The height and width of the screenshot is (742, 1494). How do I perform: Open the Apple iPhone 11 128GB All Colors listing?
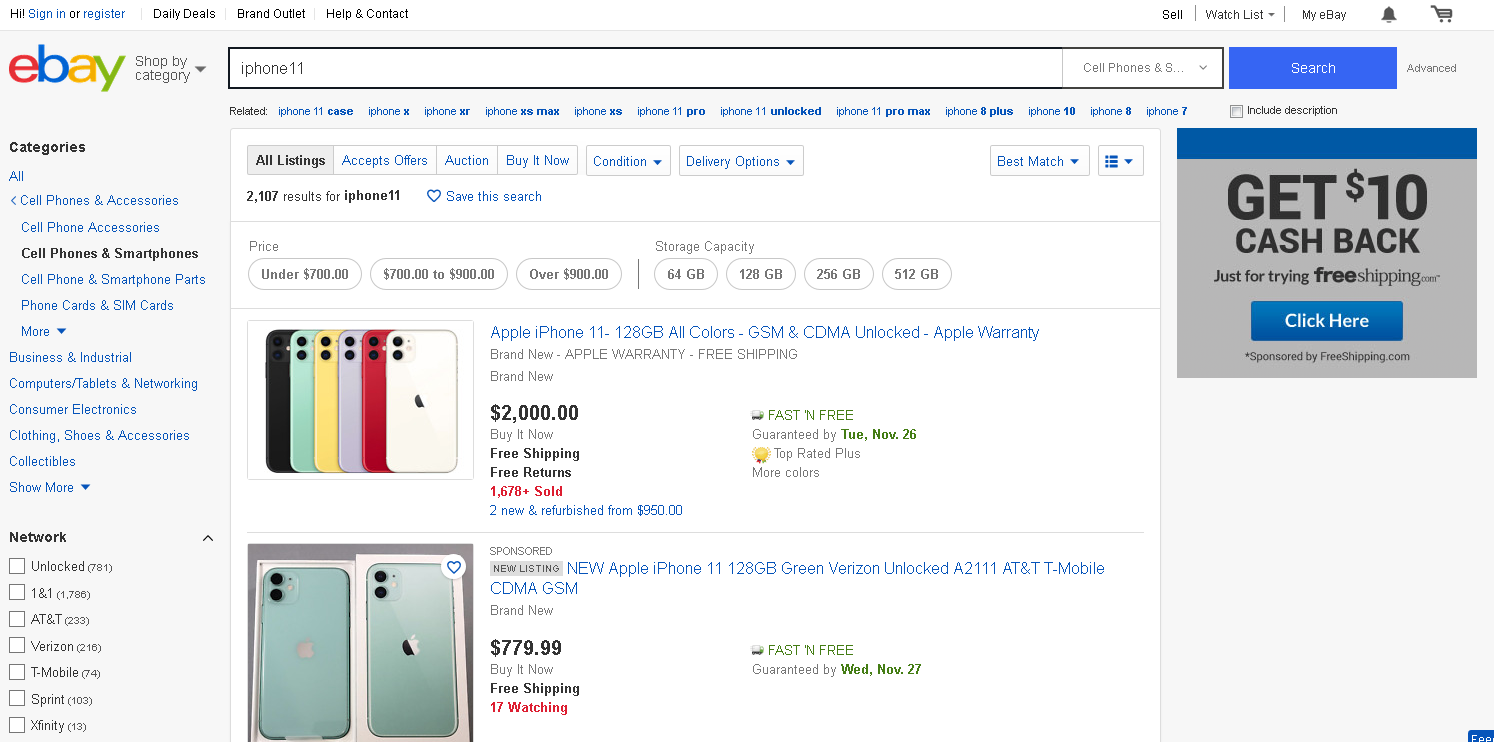click(764, 332)
